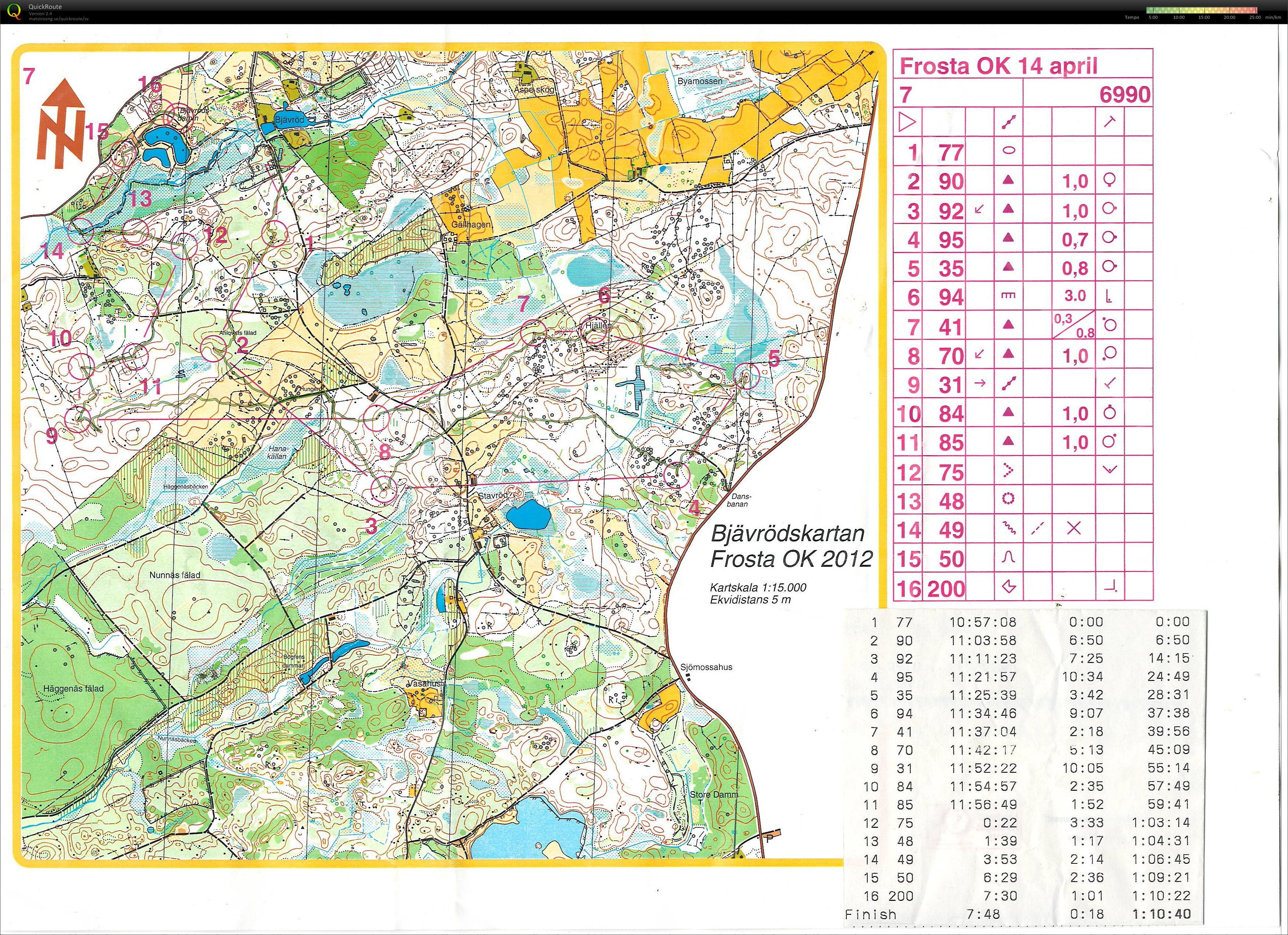Open the matstroeng.se/quickroute/sv link

point(59,19)
